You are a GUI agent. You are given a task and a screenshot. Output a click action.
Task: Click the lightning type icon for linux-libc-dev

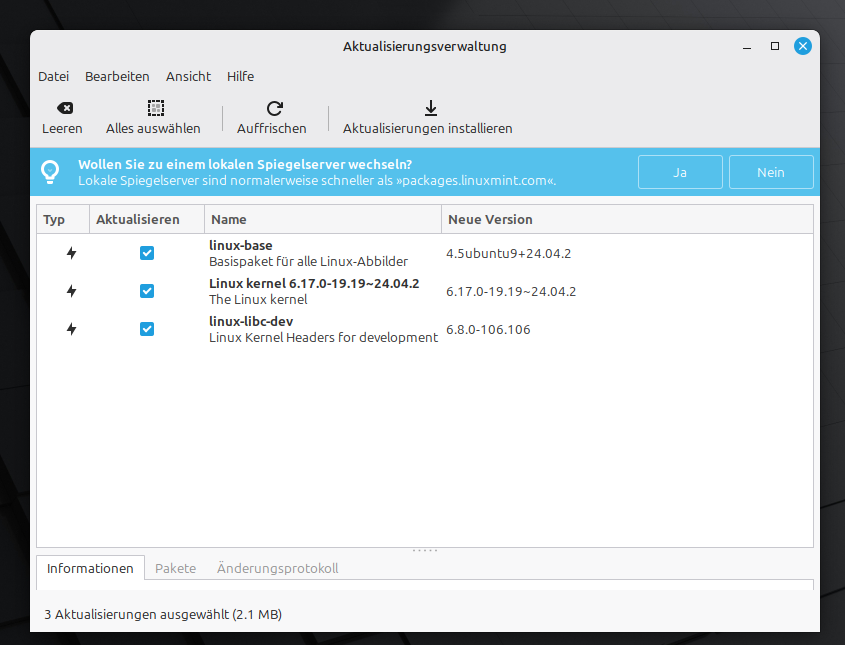pos(71,329)
